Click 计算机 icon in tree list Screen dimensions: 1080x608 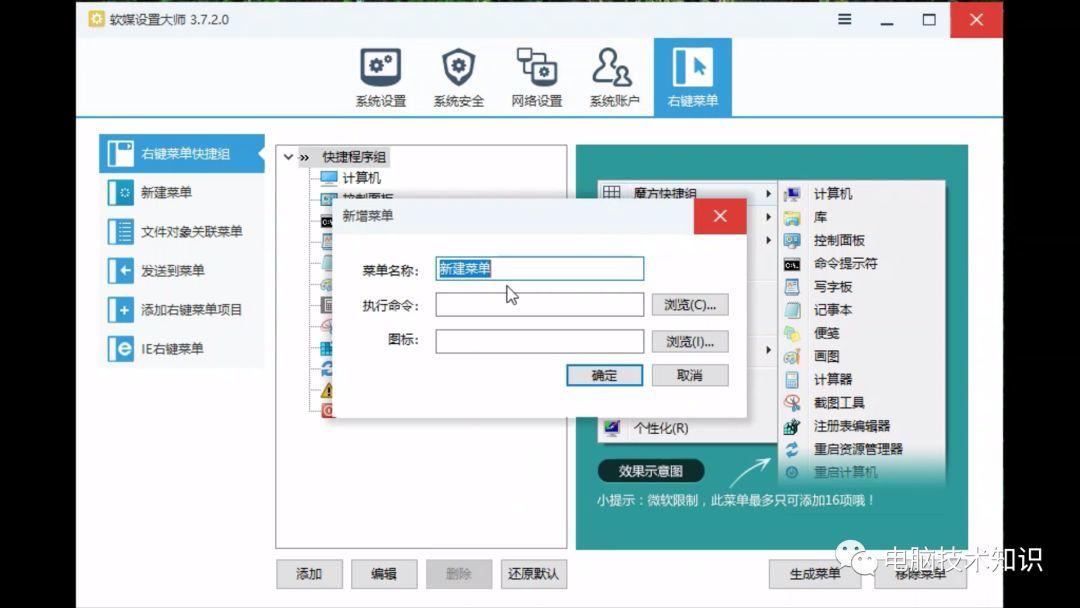(329, 178)
